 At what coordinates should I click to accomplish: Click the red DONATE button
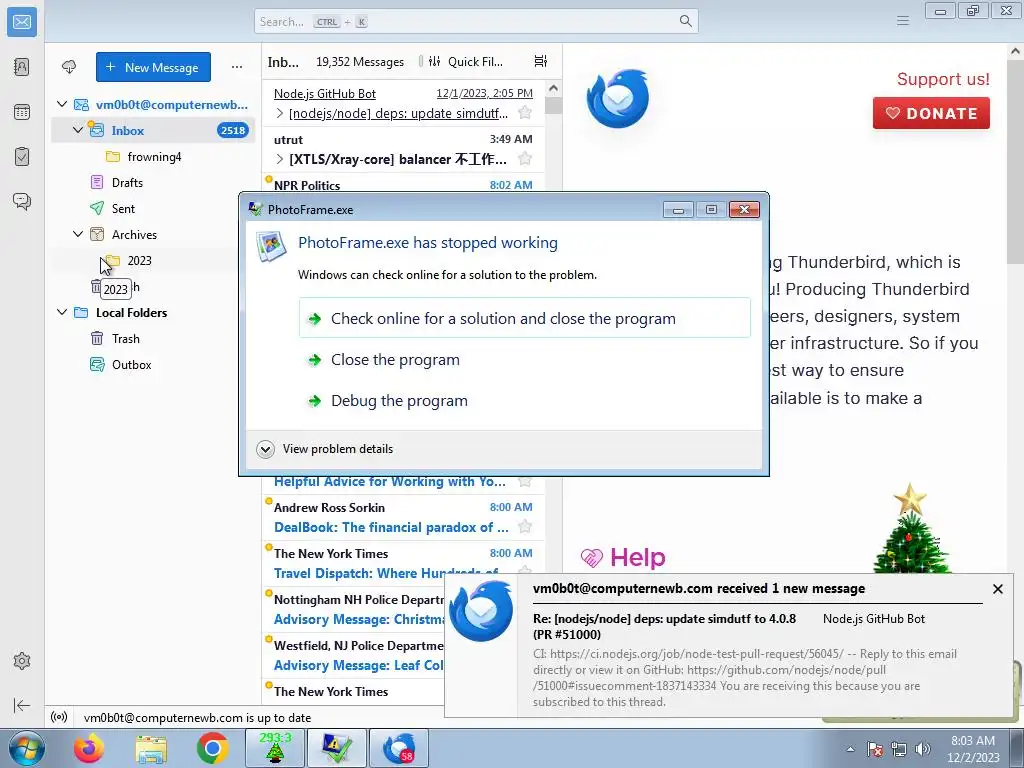click(931, 113)
